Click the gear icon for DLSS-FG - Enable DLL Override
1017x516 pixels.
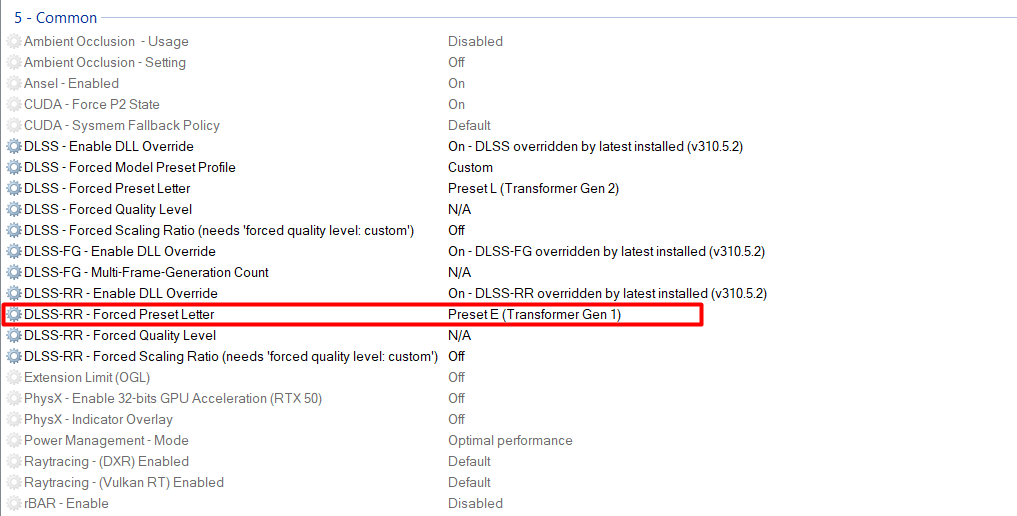(14, 252)
